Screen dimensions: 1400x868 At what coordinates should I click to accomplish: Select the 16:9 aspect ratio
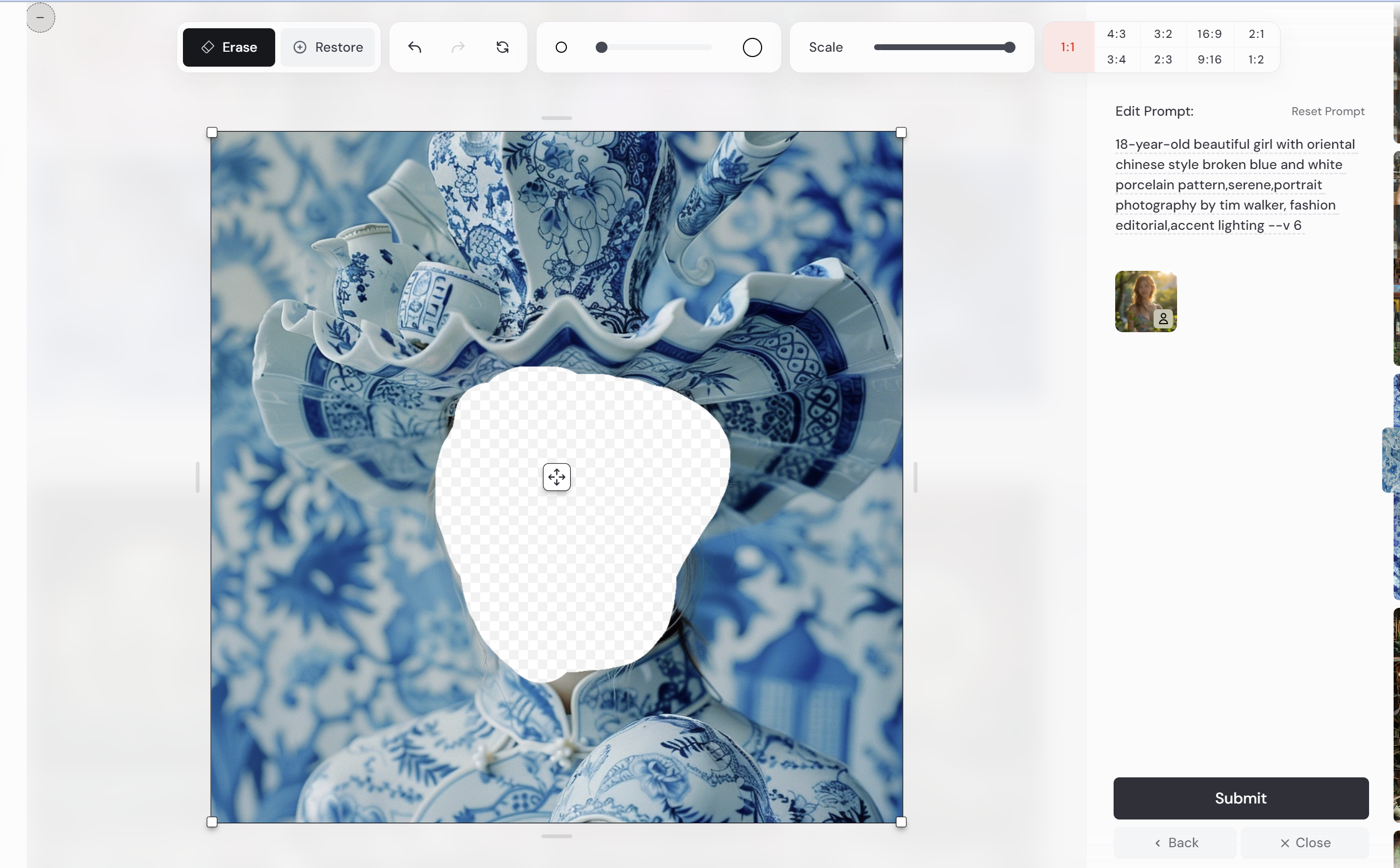click(x=1210, y=33)
